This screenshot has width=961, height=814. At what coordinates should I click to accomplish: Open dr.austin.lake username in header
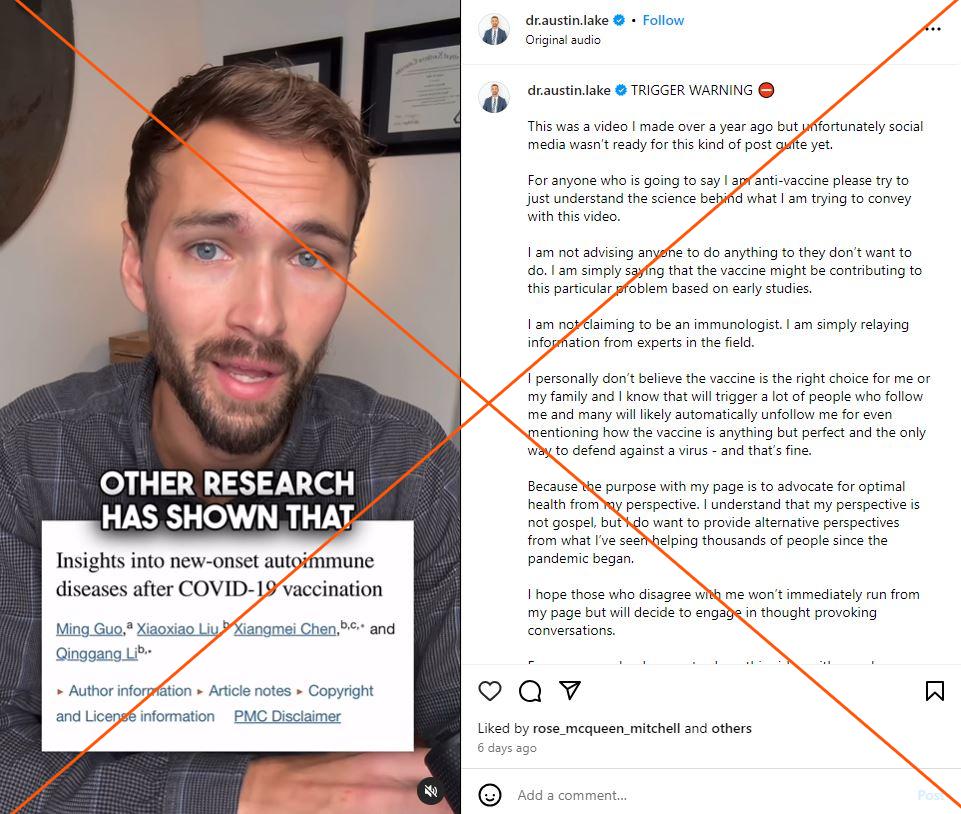point(566,20)
